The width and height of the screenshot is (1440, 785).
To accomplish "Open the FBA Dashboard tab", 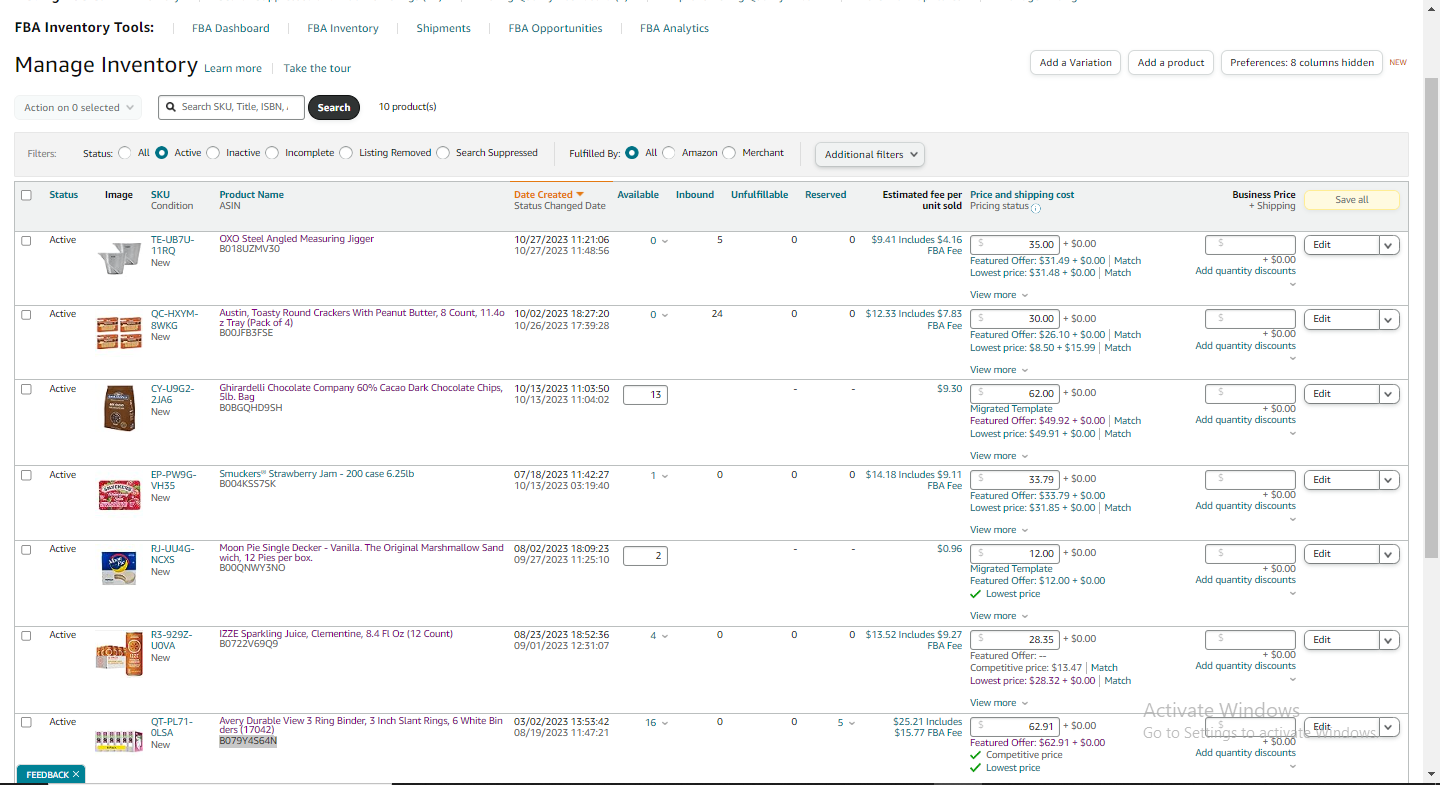I will [x=231, y=29].
